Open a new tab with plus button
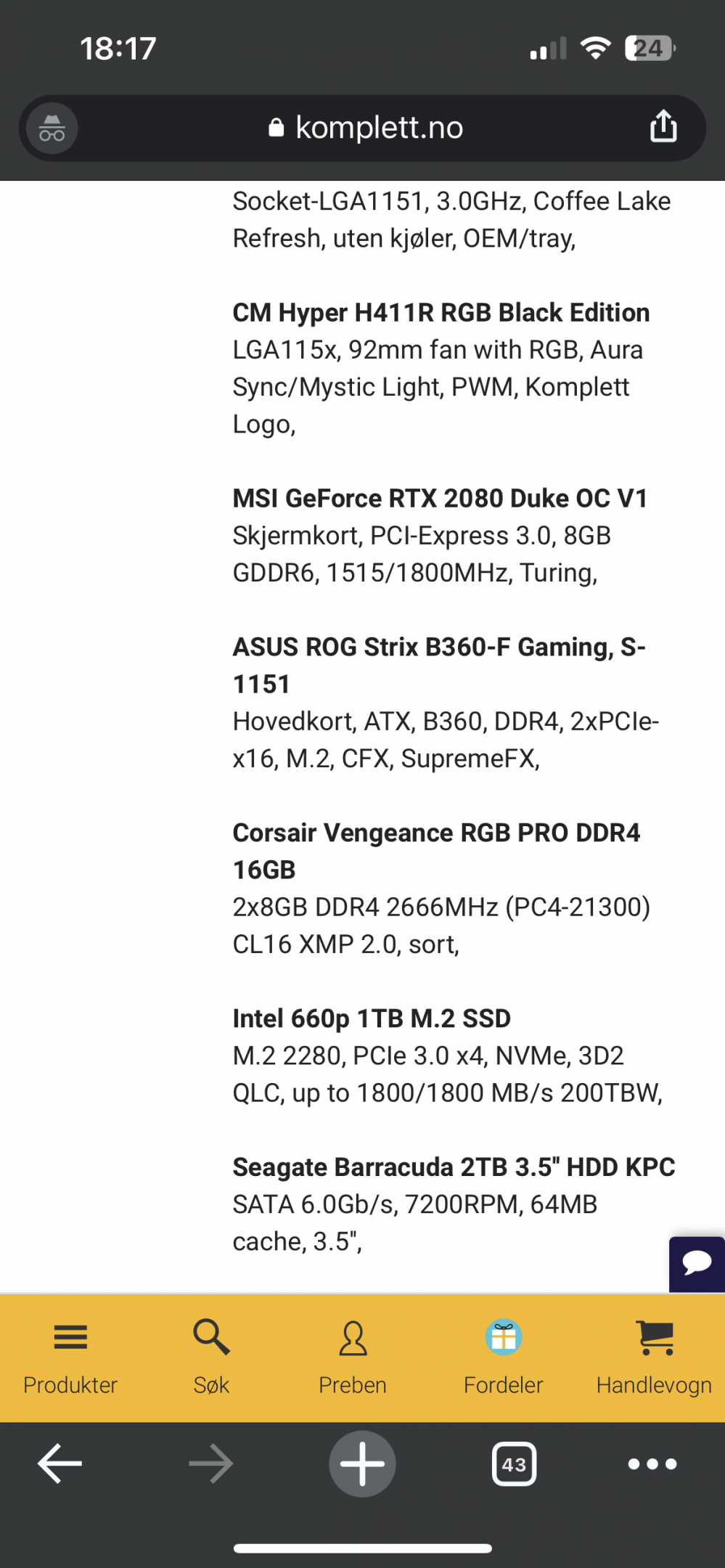This screenshot has height=1568, width=725. click(362, 1463)
